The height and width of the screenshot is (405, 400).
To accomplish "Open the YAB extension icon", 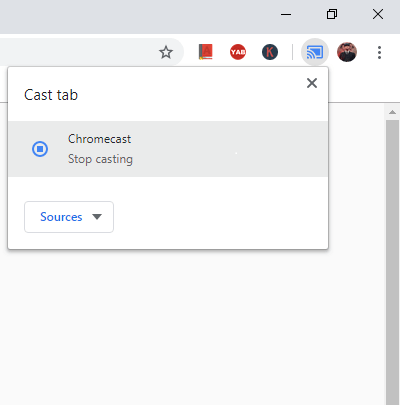I will [238, 52].
